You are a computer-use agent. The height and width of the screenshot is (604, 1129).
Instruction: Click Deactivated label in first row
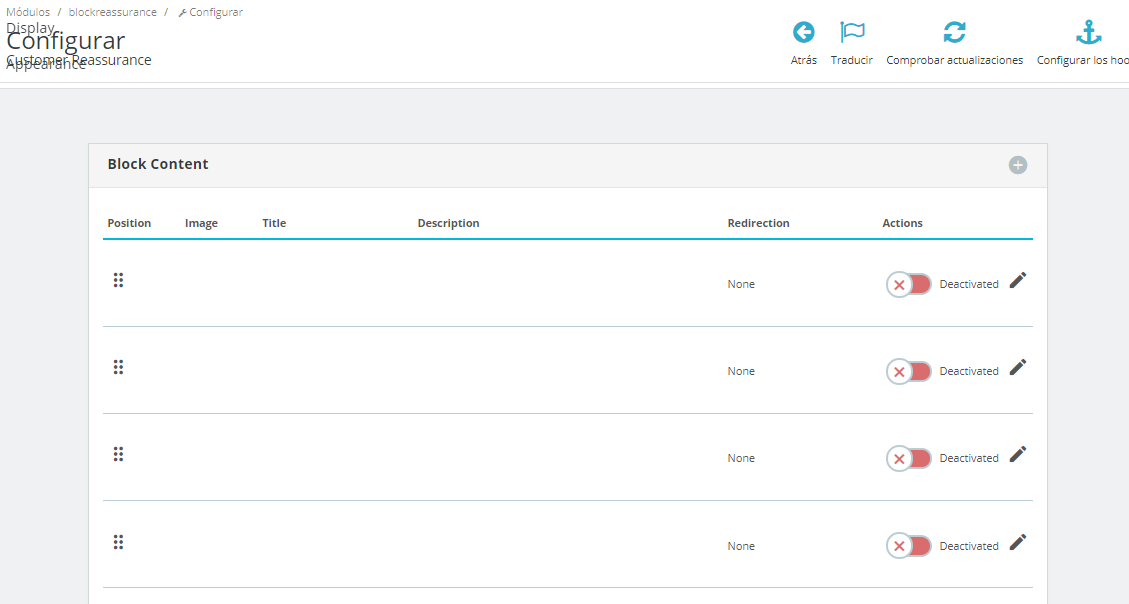pyautogui.click(x=968, y=284)
